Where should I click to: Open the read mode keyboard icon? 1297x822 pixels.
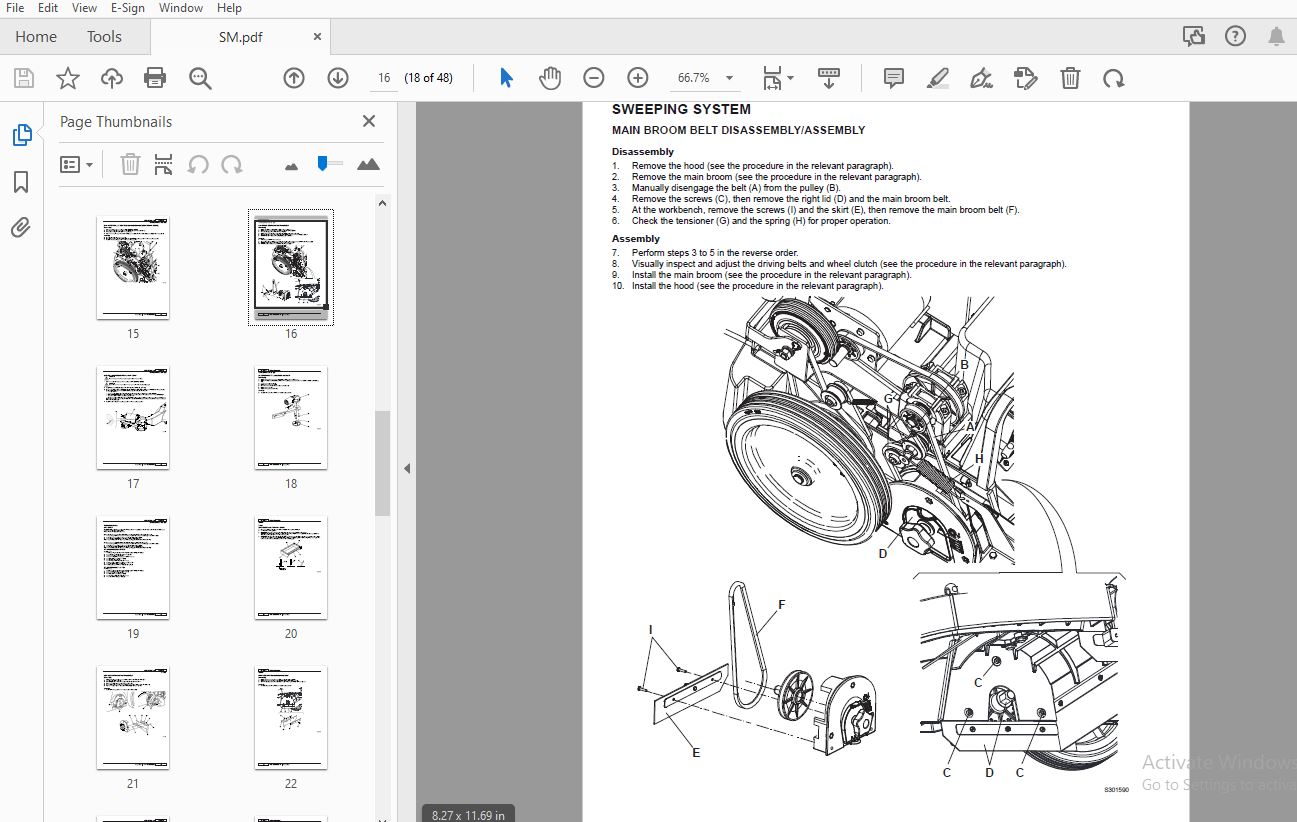(x=829, y=78)
